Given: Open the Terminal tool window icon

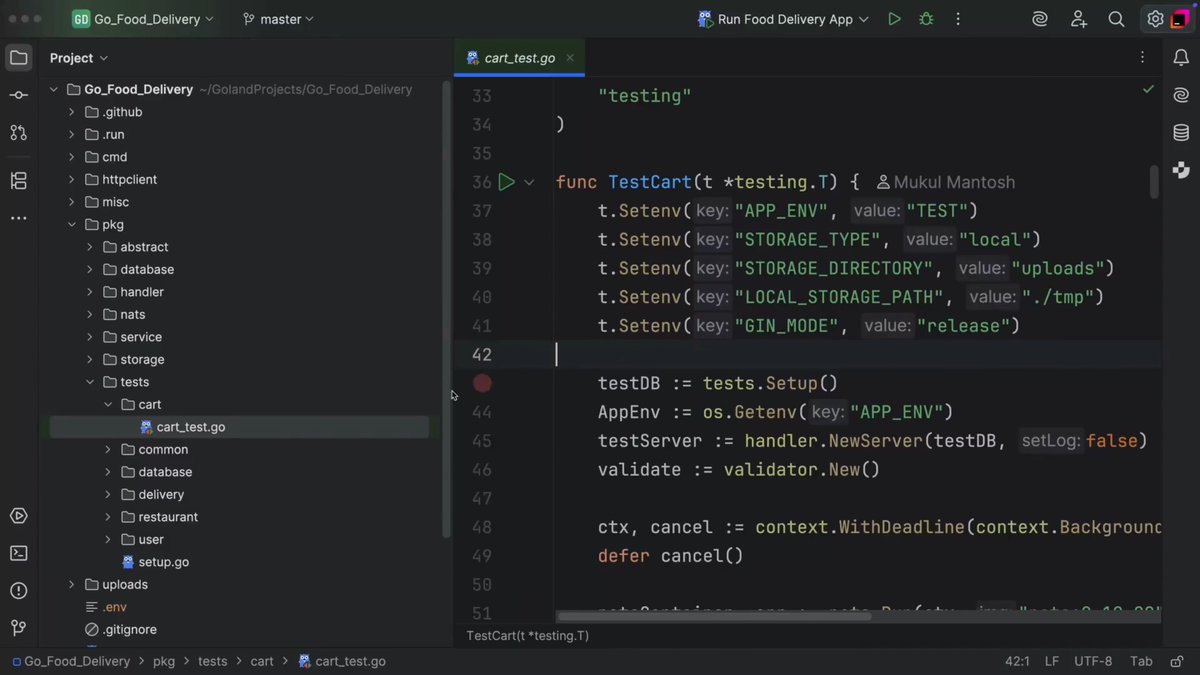Looking at the screenshot, I should tap(19, 553).
